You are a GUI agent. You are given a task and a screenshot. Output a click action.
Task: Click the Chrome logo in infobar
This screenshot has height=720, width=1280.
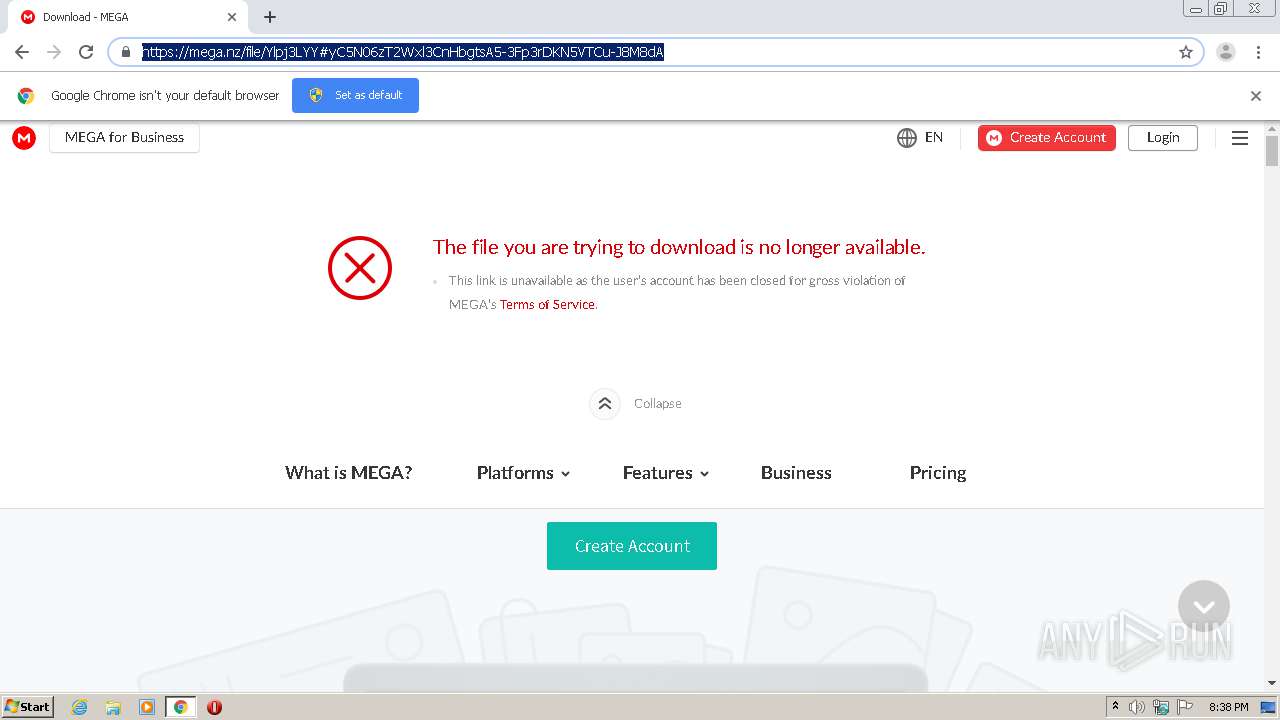(26, 96)
